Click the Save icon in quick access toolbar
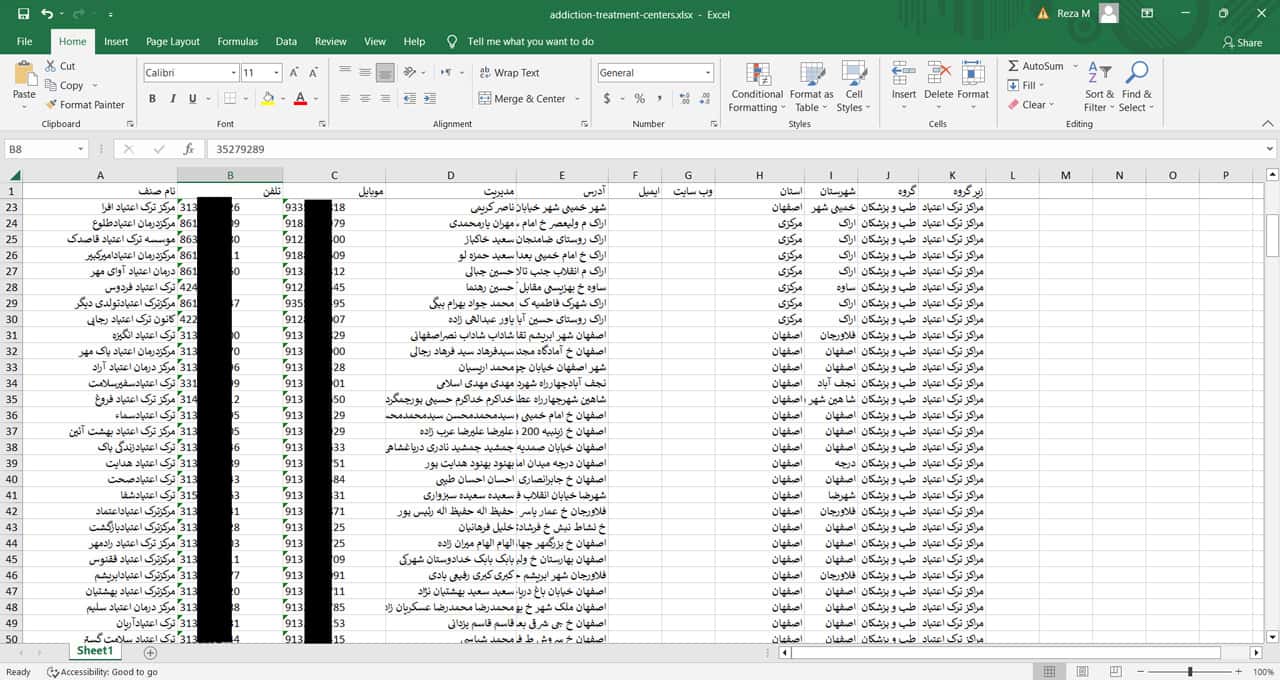 (x=23, y=14)
